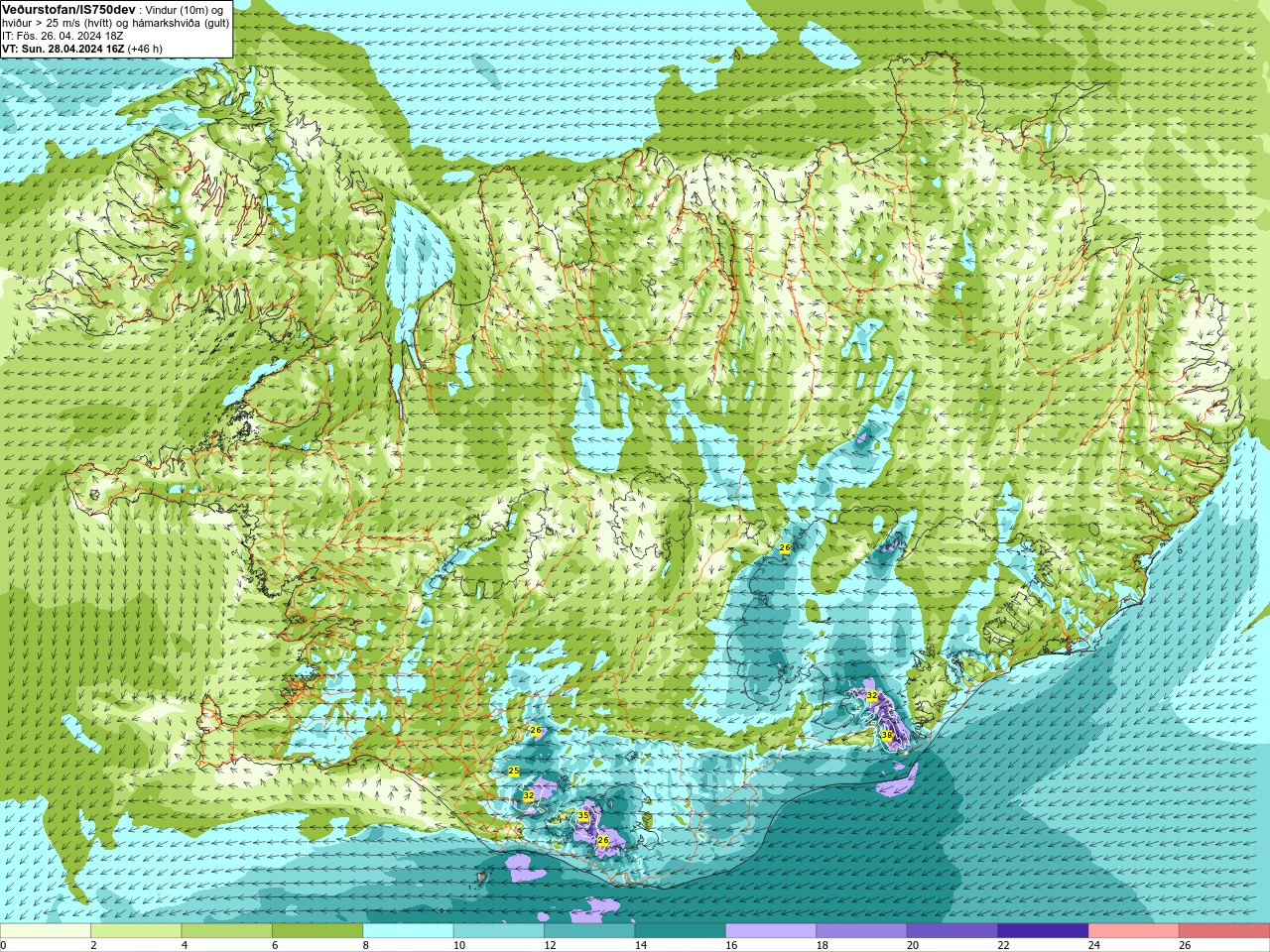Click the purple 18–20 m/s legend swatch
Screen dimensions: 1270x952
click(x=862, y=931)
